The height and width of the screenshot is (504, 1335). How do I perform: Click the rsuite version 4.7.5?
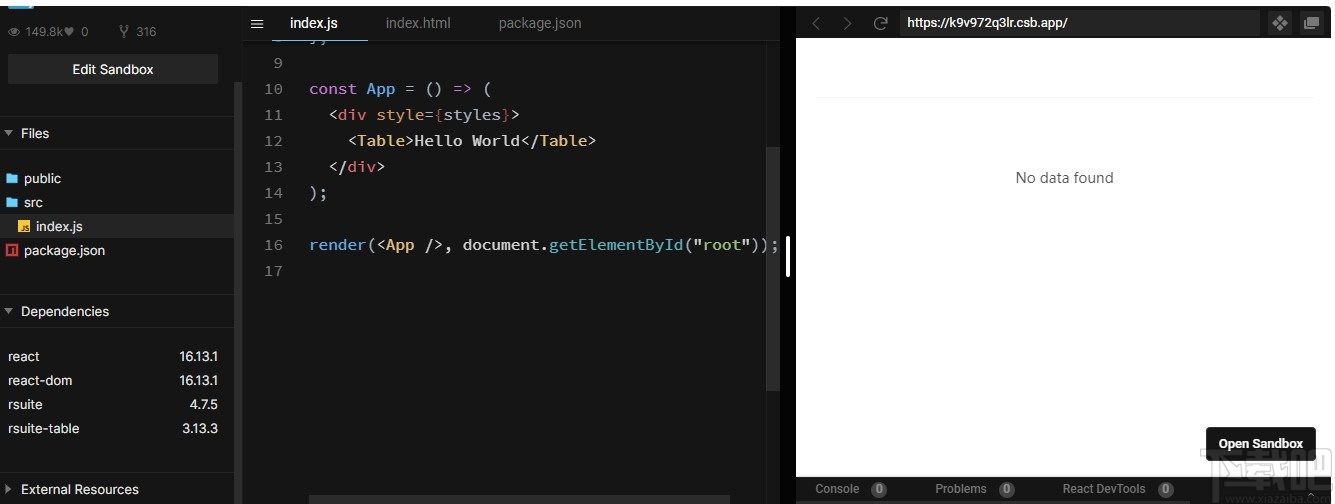click(203, 404)
